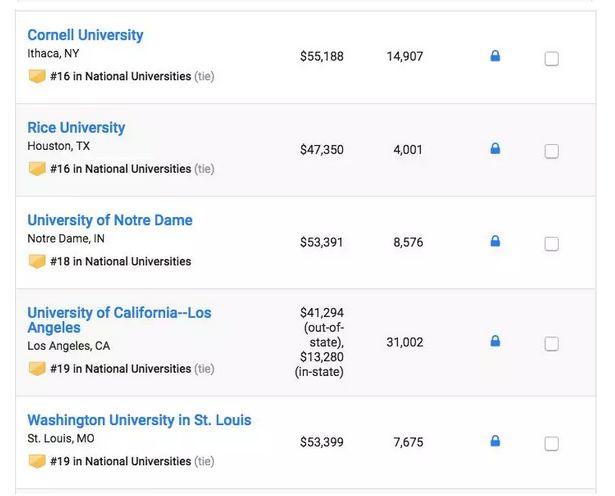
Task: Click UCLA's gold ranking badge icon
Action: point(37,368)
